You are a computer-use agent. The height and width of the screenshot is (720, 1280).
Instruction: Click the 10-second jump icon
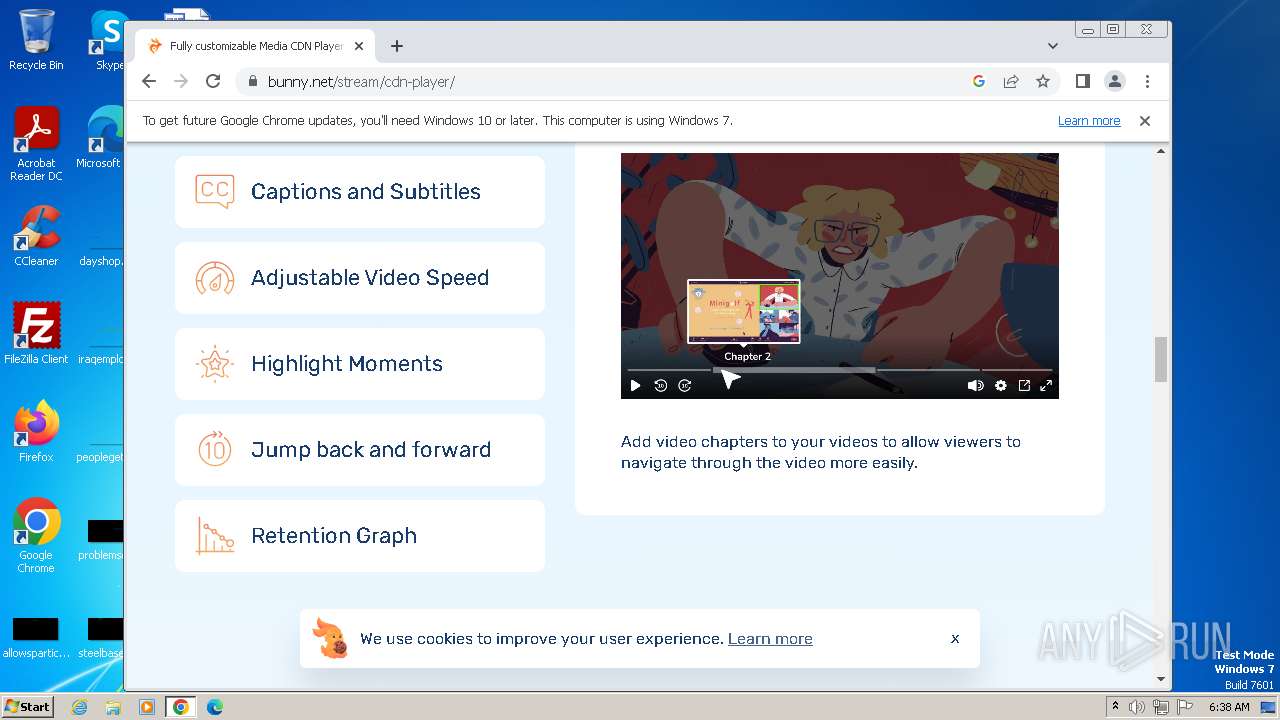coord(215,450)
